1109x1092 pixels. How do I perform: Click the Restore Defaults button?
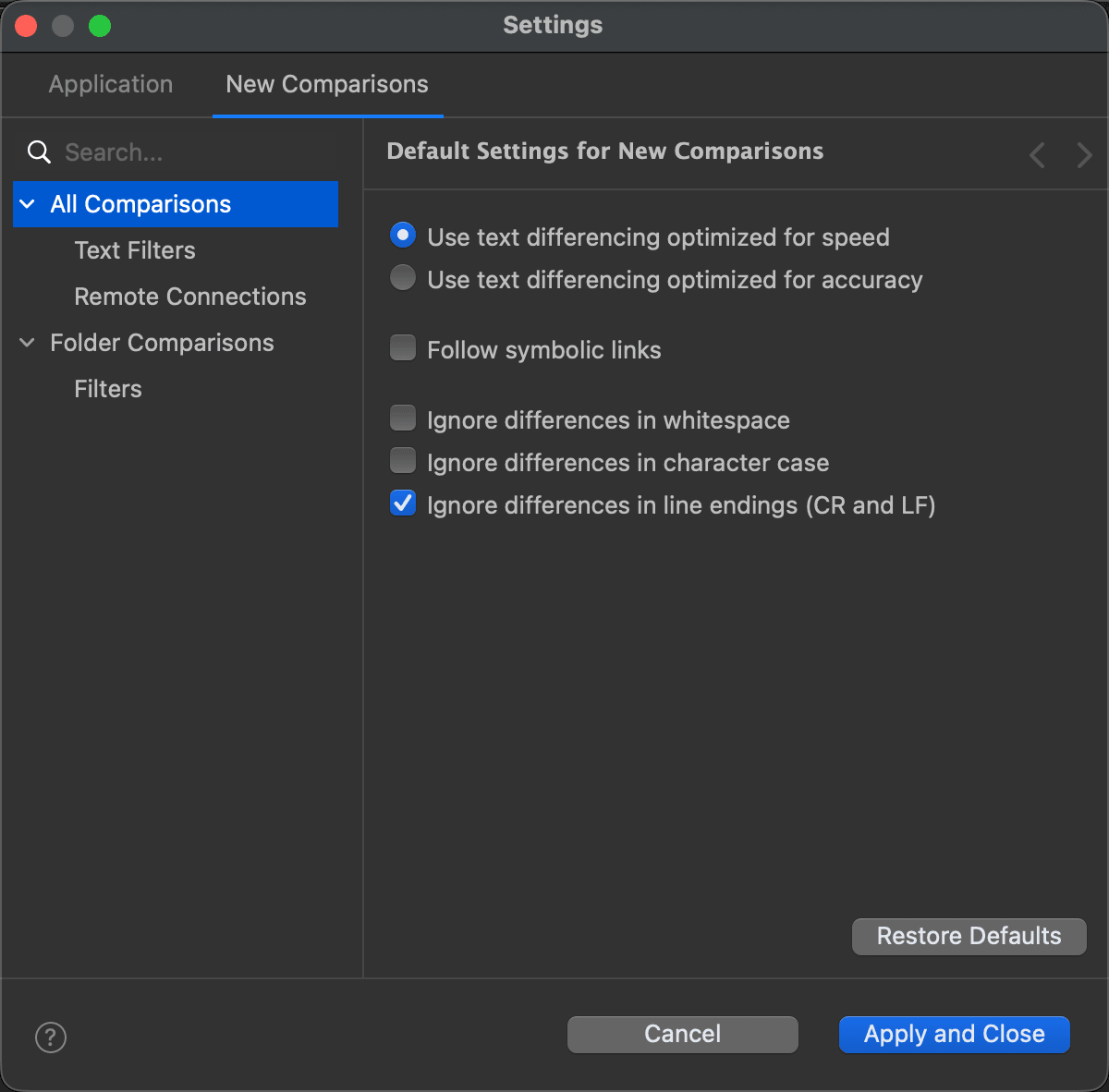[x=969, y=936]
